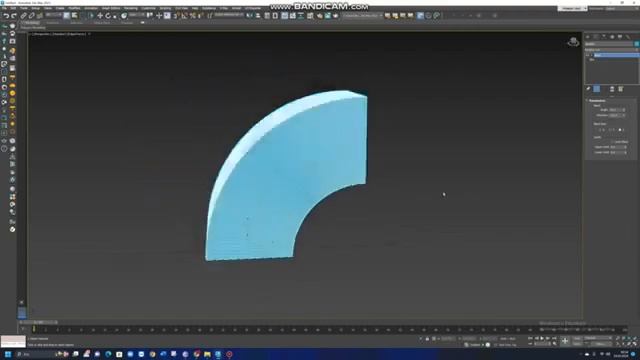Open the Windows Start menu

tap(8, 354)
